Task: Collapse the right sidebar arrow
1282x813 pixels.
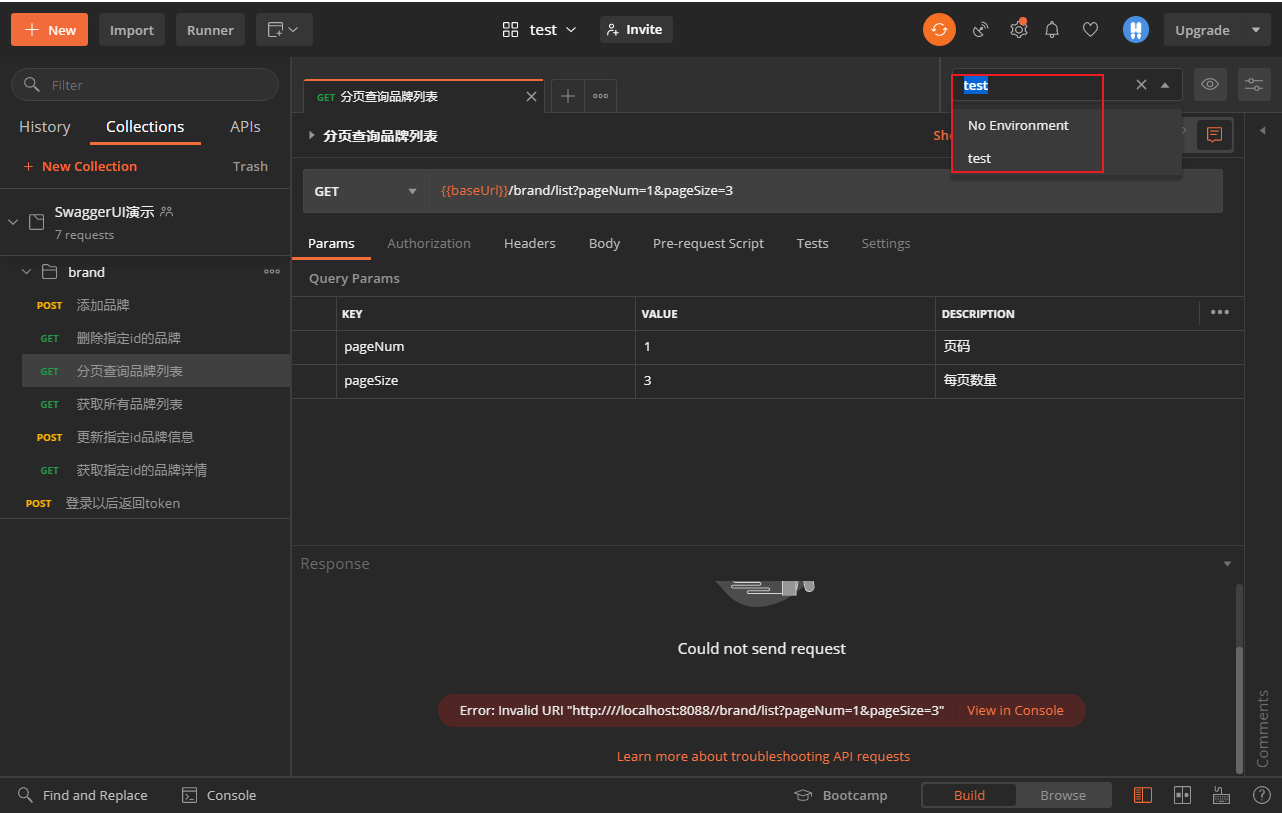Action: coord(1262,131)
